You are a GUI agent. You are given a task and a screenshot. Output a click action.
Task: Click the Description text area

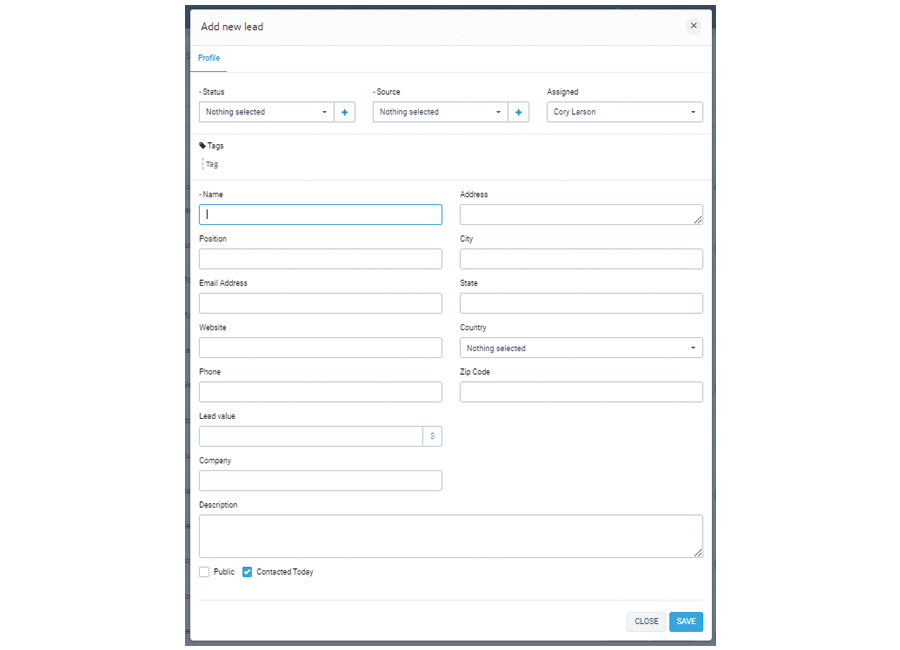pos(450,536)
